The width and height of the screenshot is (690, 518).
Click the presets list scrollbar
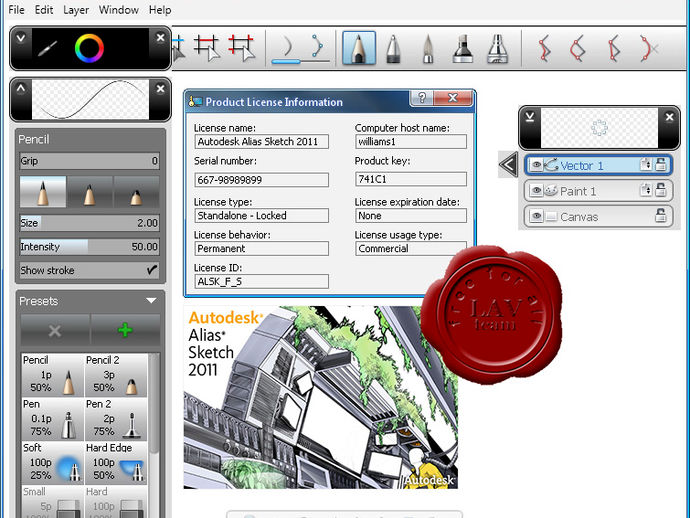pyautogui.click(x=154, y=405)
